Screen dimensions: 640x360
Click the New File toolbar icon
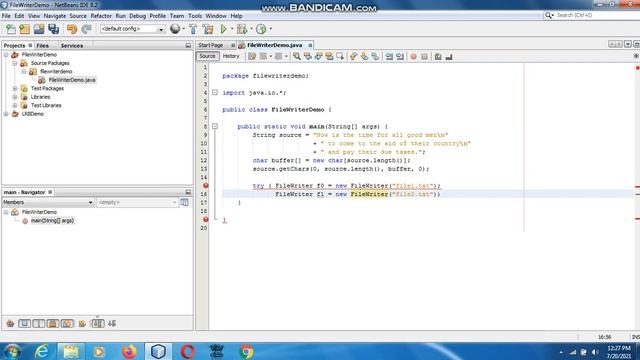tap(11, 29)
